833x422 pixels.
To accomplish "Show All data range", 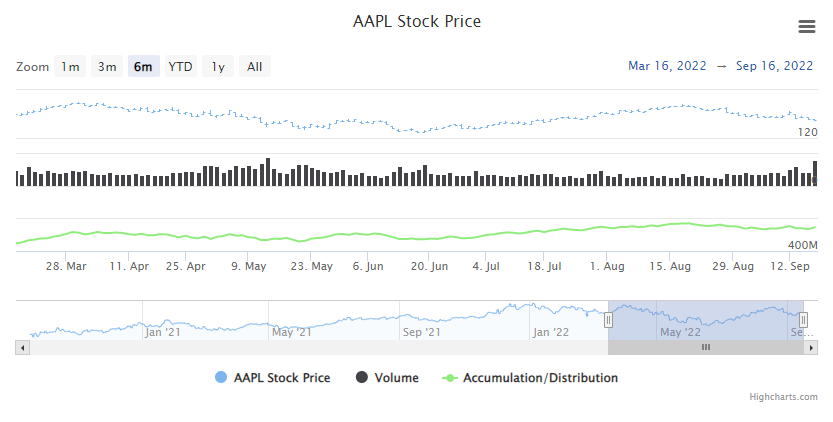I will click(254, 67).
